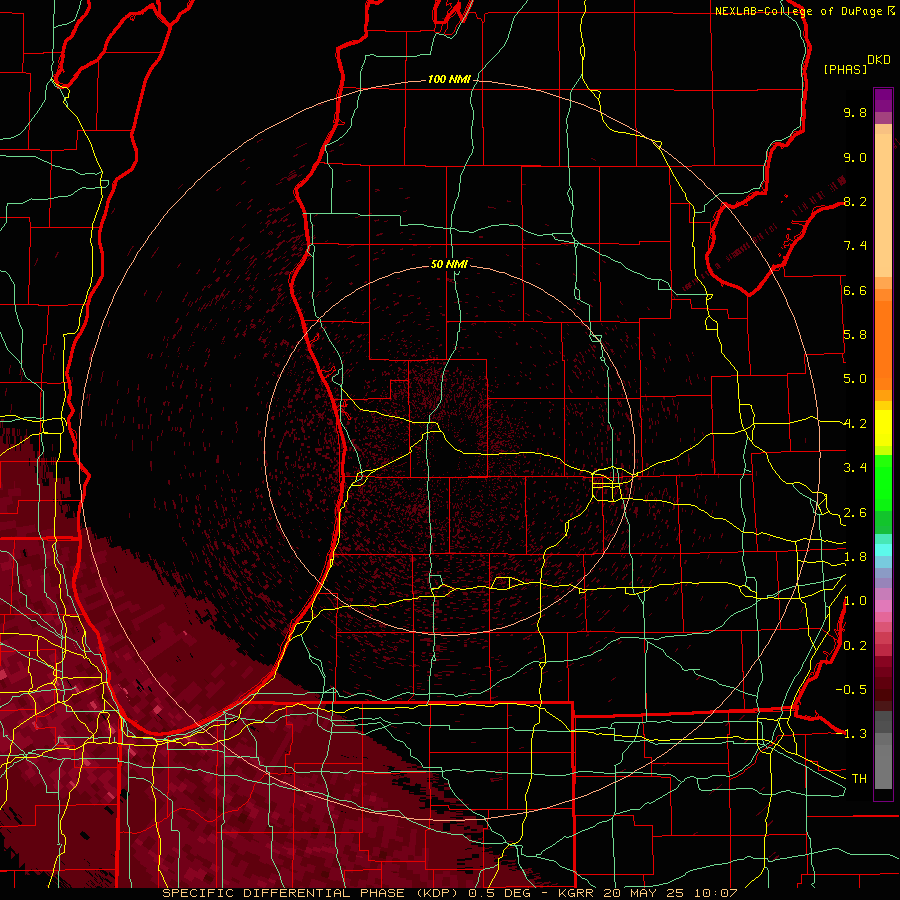
Task: Click the 1.8 value on the color scale
Action: 855,557
